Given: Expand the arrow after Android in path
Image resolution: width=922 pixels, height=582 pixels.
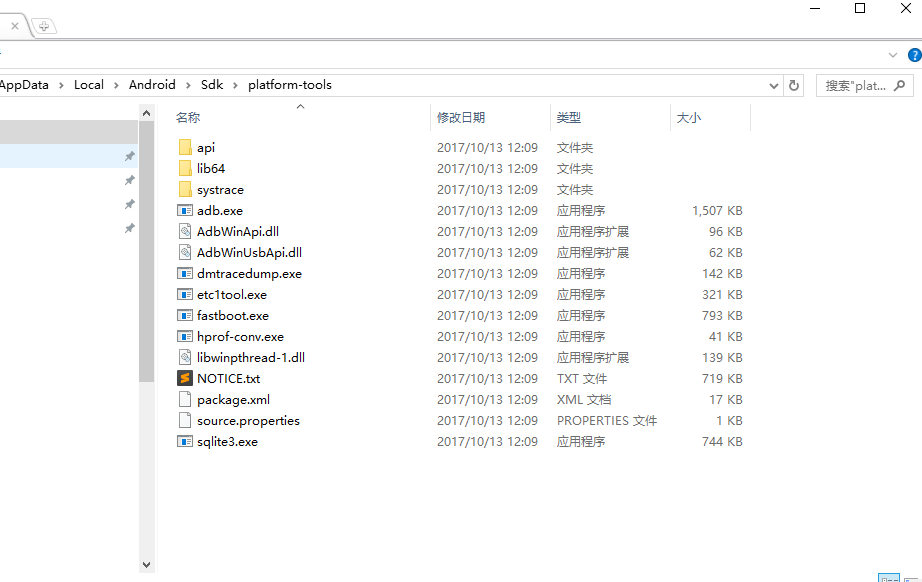Looking at the screenshot, I should click(188, 85).
